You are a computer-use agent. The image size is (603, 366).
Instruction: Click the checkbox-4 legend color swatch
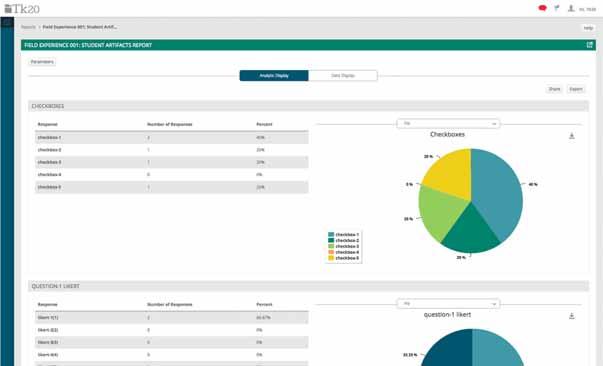[331, 252]
